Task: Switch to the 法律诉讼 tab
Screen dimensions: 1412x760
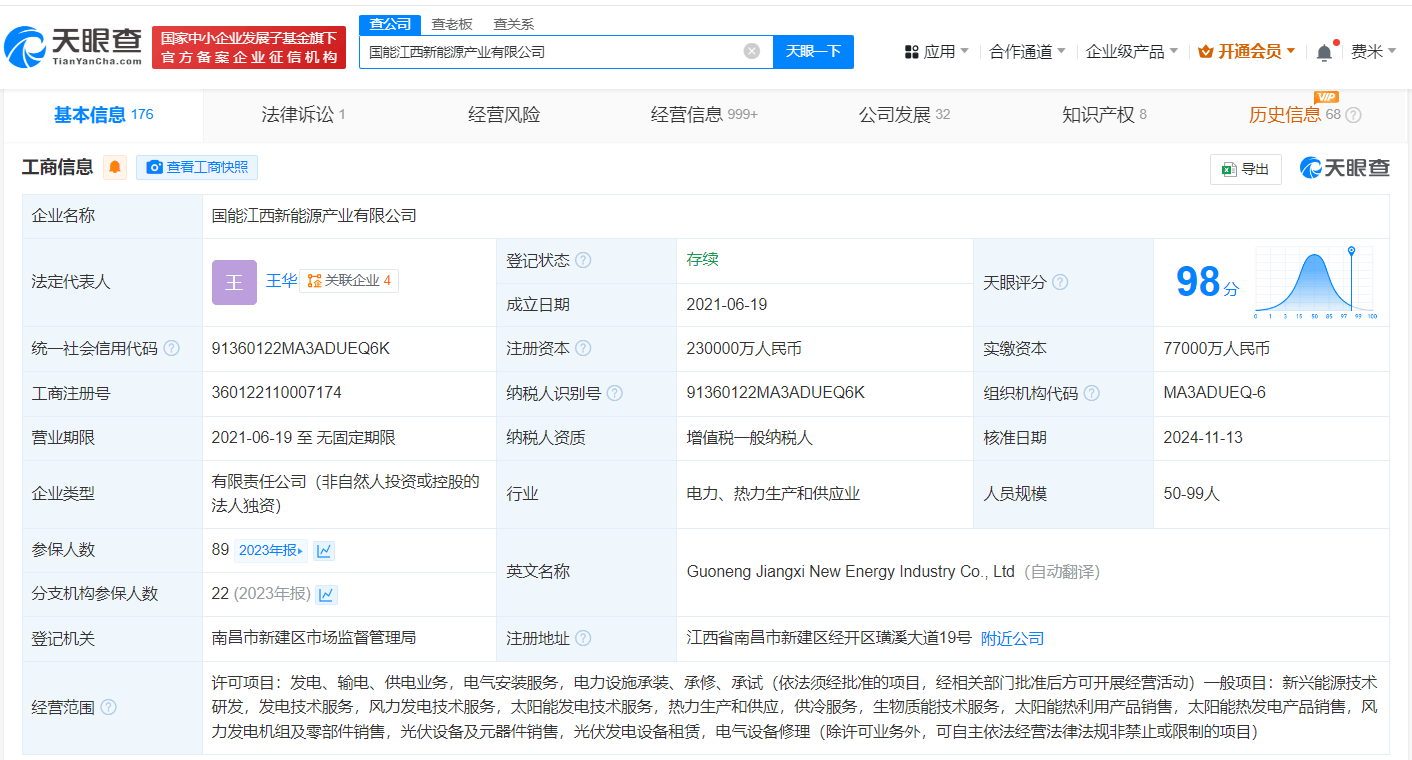Action: tap(303, 115)
